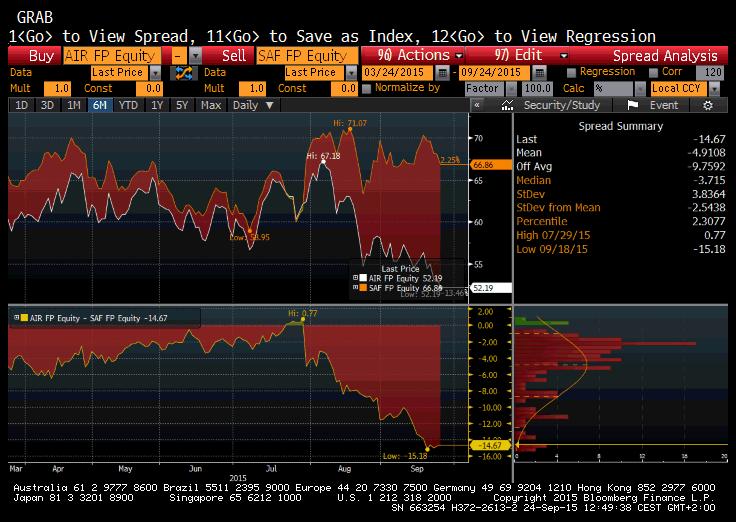Click the SAF FP Equity orange legend swatch
The width and height of the screenshot is (736, 522).
pos(363,288)
